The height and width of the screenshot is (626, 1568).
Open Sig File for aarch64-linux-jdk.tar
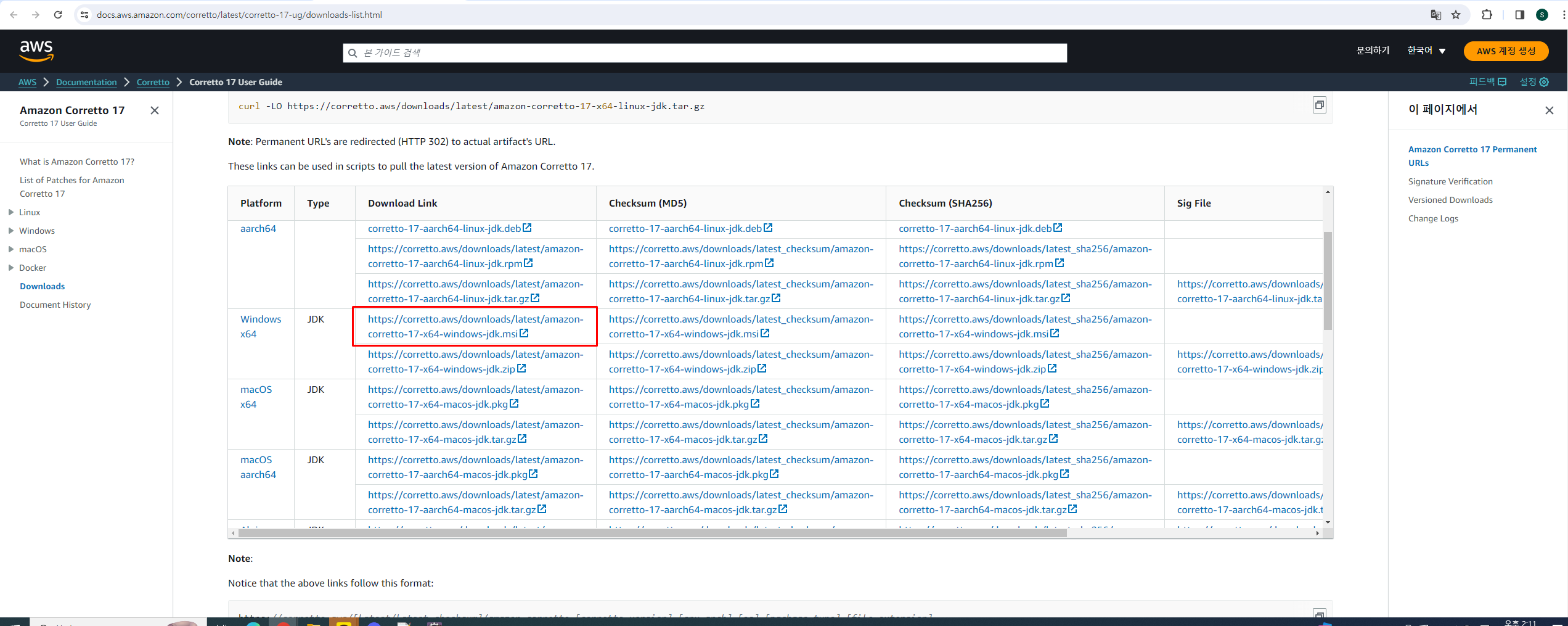[x=1249, y=291]
